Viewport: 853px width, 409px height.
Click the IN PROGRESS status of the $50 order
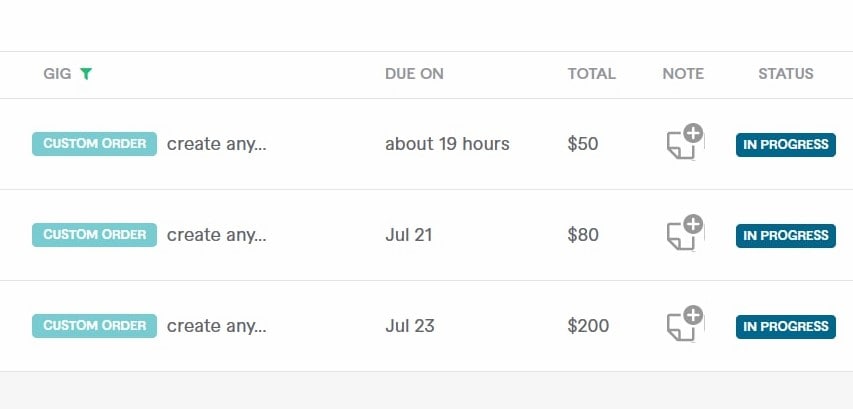[x=786, y=145]
